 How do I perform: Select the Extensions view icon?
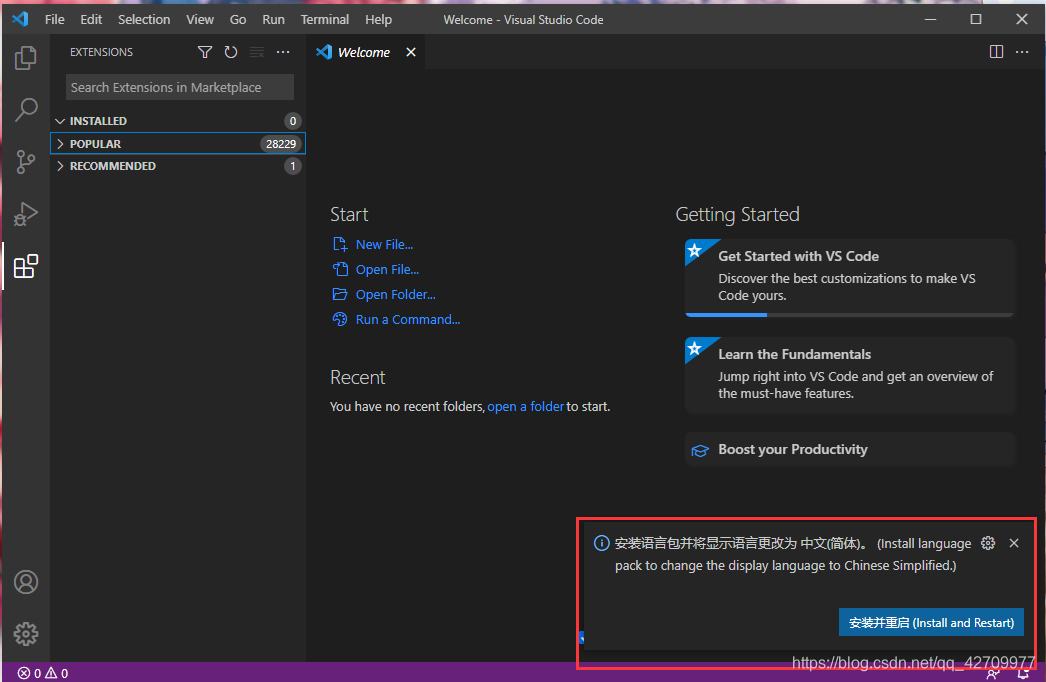[x=25, y=266]
